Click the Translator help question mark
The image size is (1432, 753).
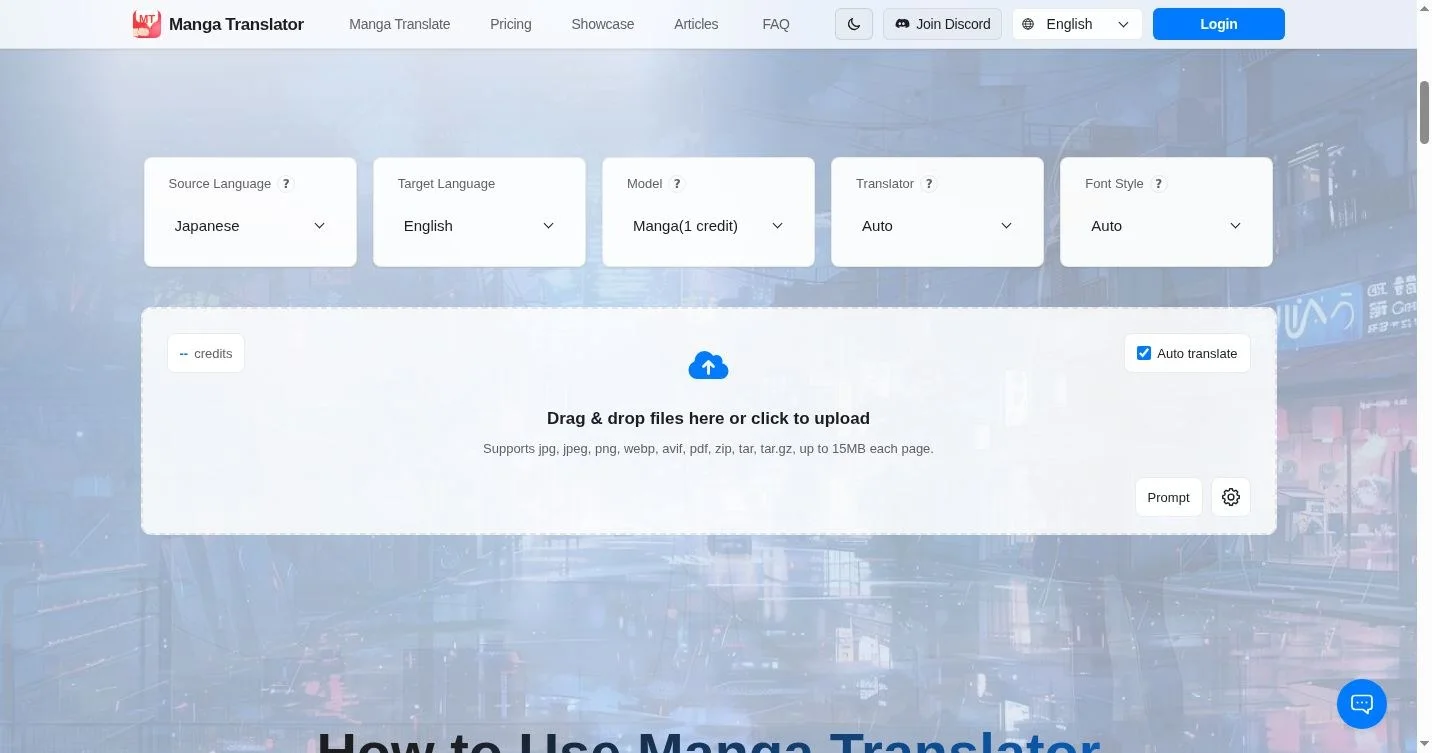coord(929,184)
